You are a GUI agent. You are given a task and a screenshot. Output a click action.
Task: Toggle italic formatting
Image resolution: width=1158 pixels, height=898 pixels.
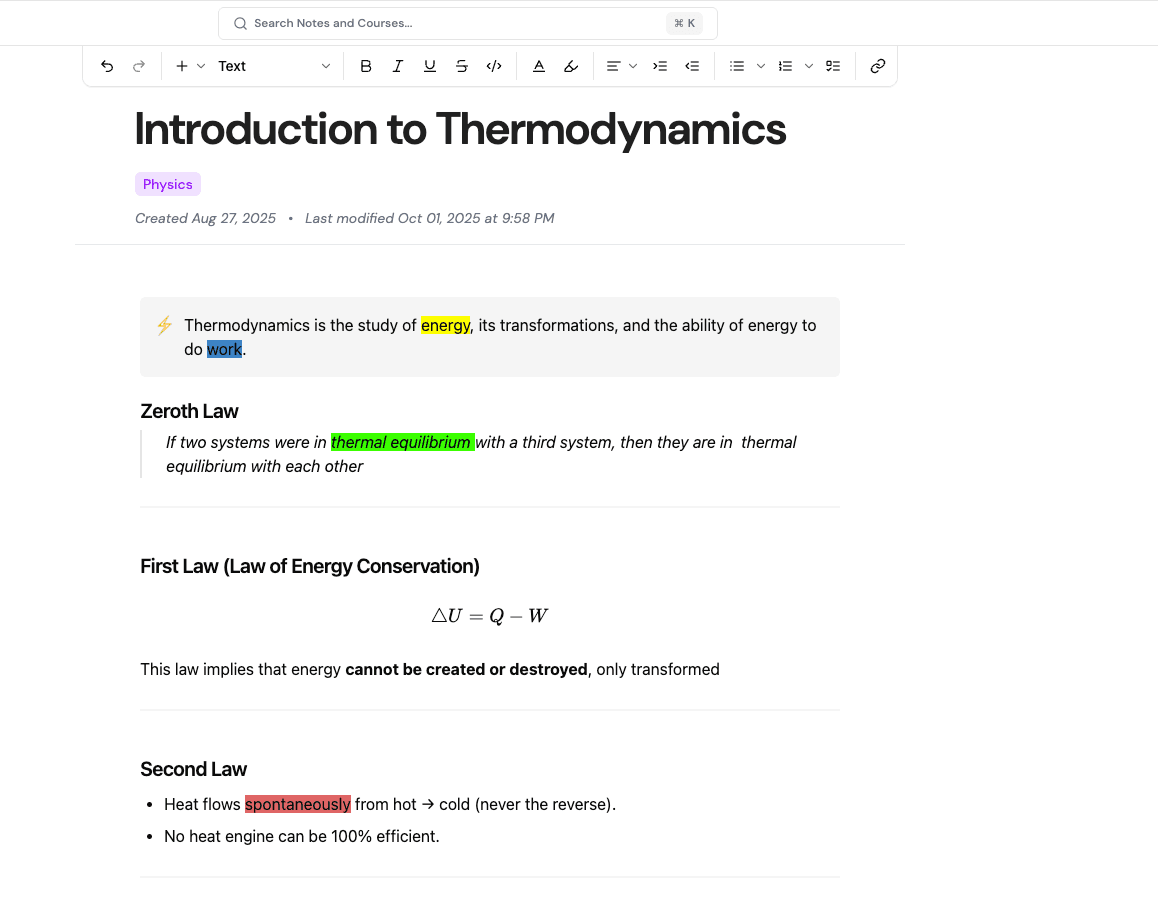(398, 66)
